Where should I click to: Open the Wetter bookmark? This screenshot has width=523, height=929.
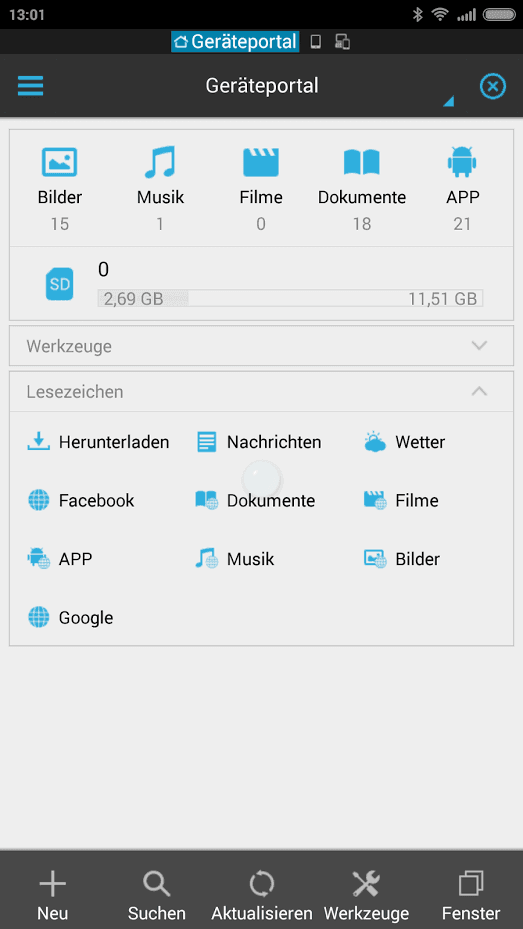405,442
